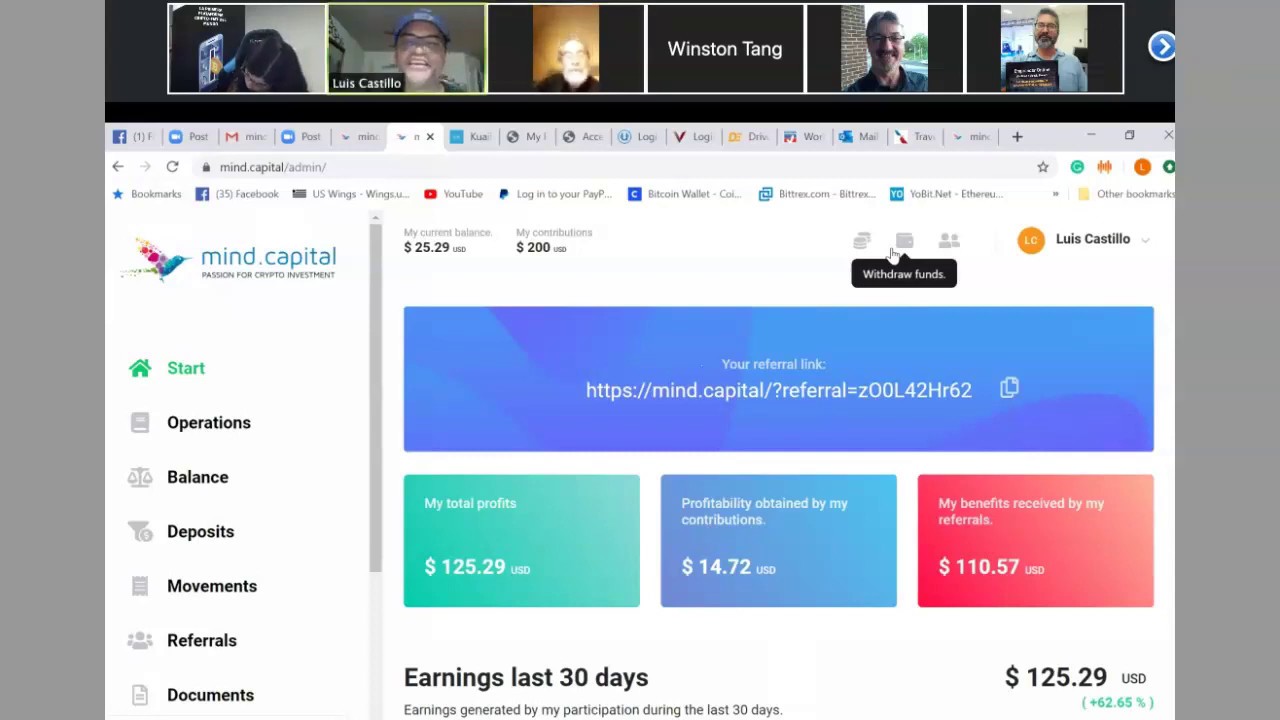Screen dimensions: 1280x720
Task: Open the Other bookmarks folder
Action: tap(1126, 194)
